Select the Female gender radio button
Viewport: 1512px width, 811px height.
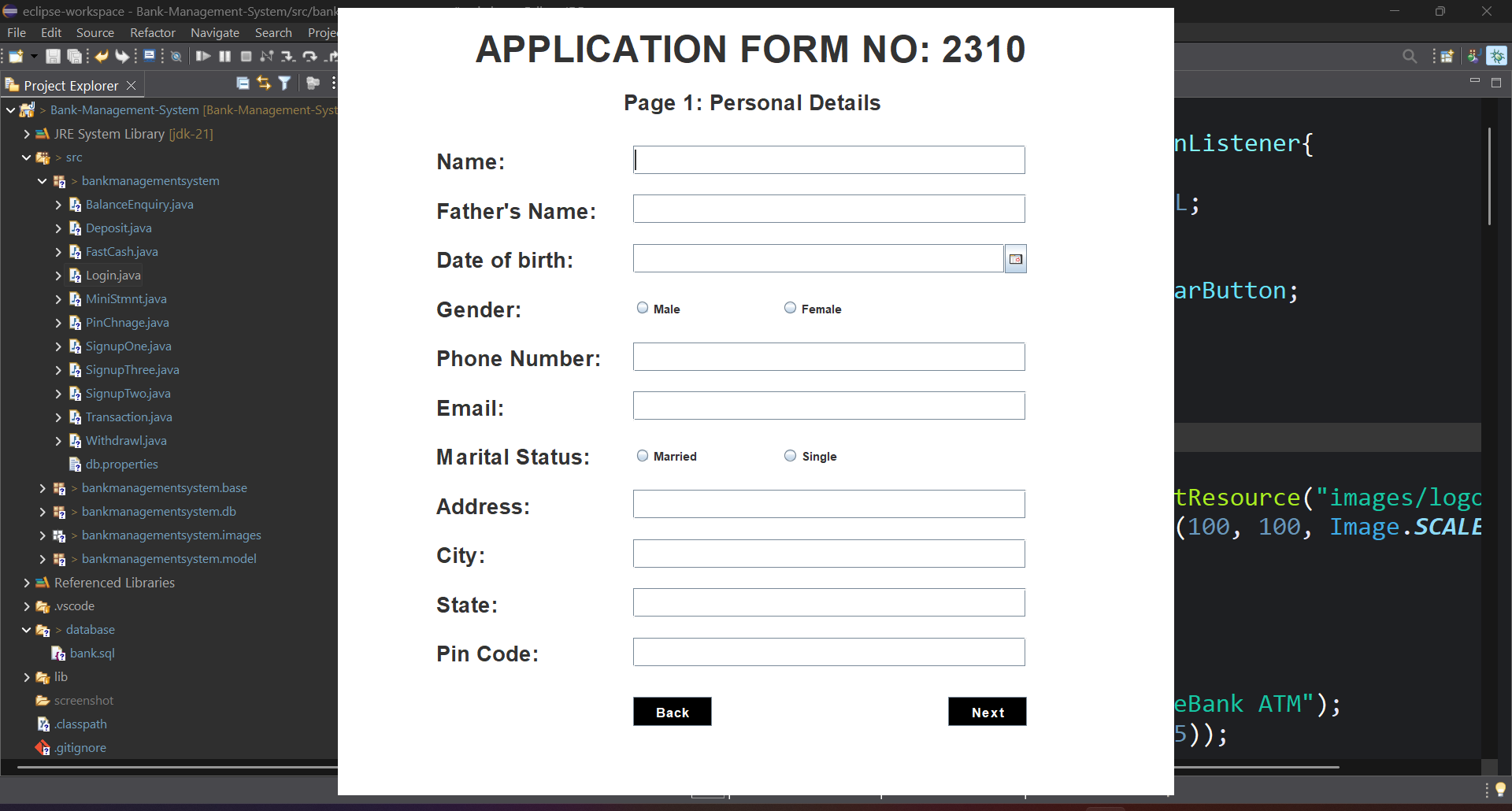[790, 308]
